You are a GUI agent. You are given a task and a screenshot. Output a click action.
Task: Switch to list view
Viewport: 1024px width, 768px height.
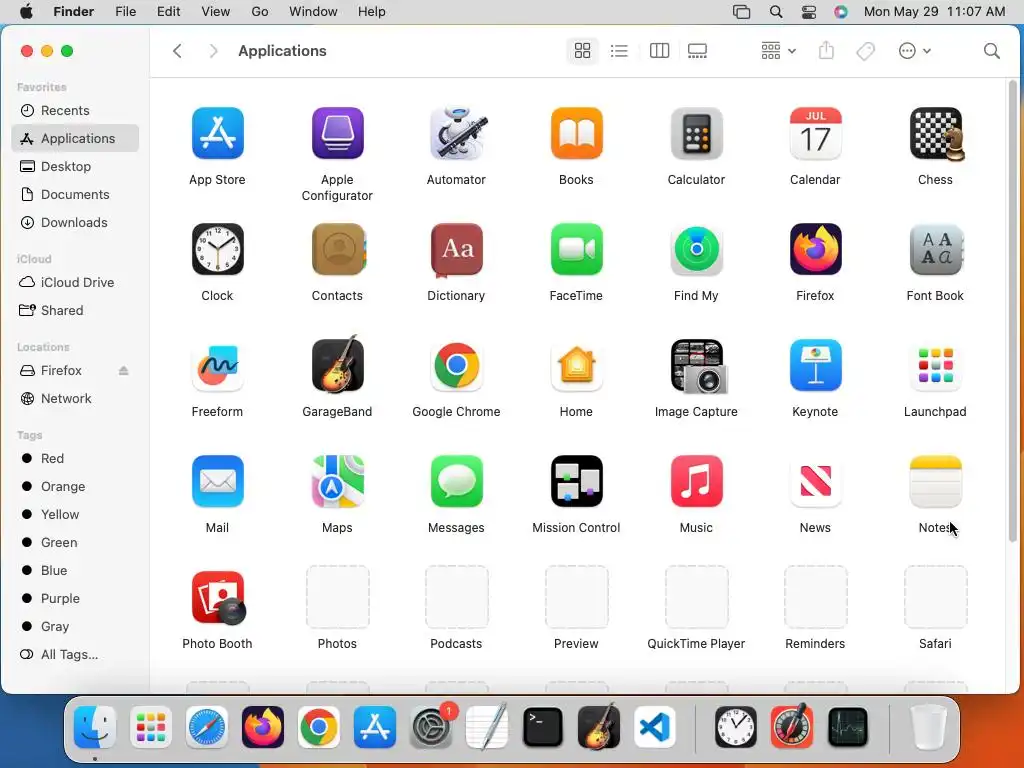[x=619, y=50]
